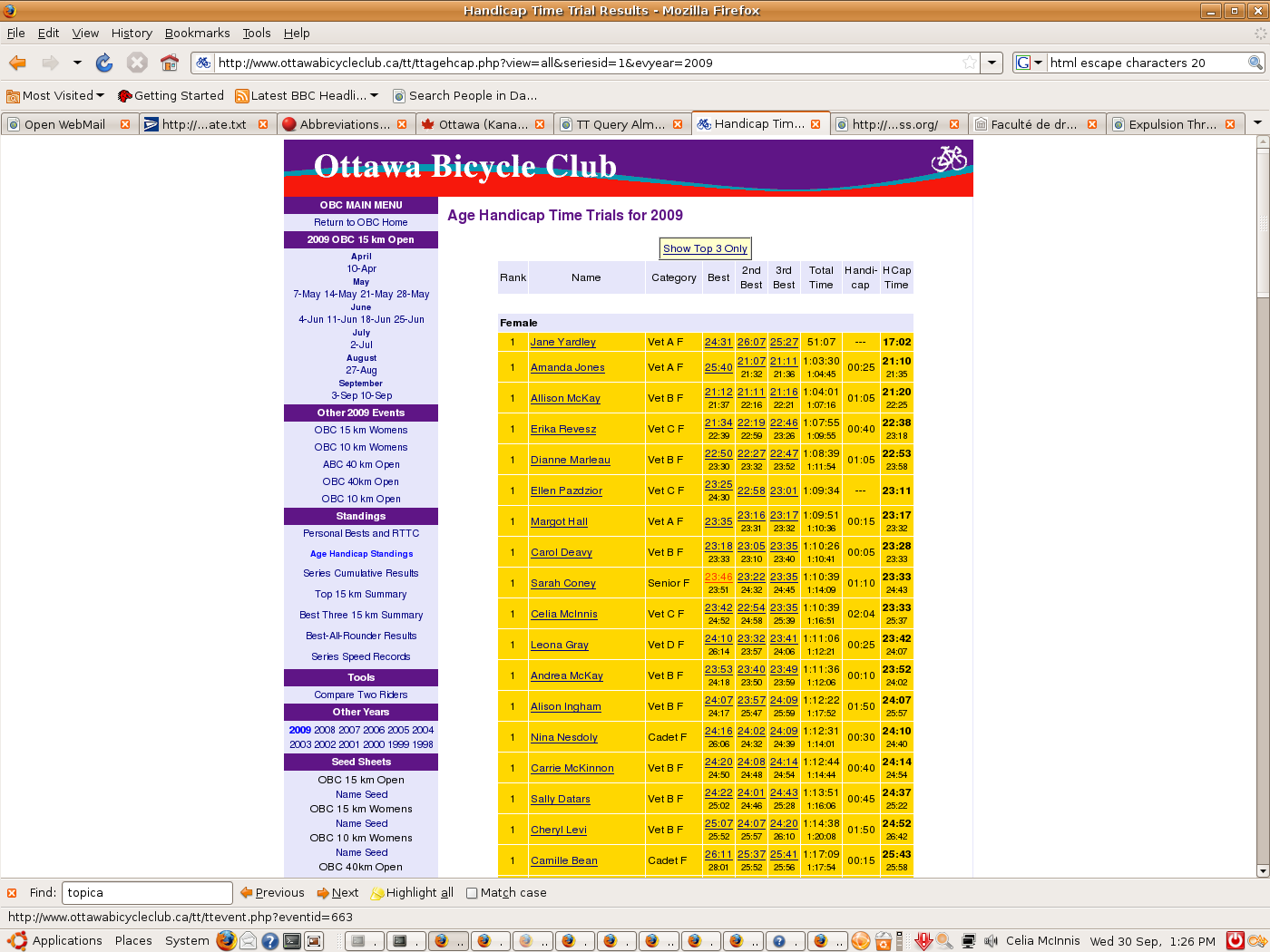Click the Show Top 3 Only button
This screenshot has height=952, width=1270.
tap(705, 248)
